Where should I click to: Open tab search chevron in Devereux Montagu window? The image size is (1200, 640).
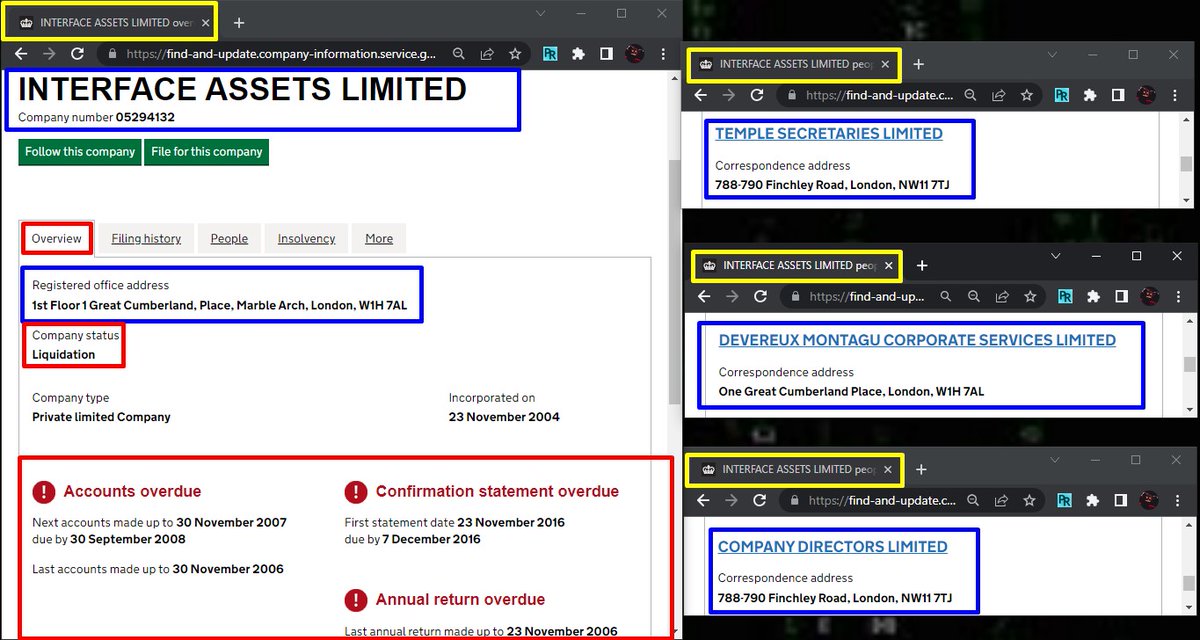(1056, 257)
